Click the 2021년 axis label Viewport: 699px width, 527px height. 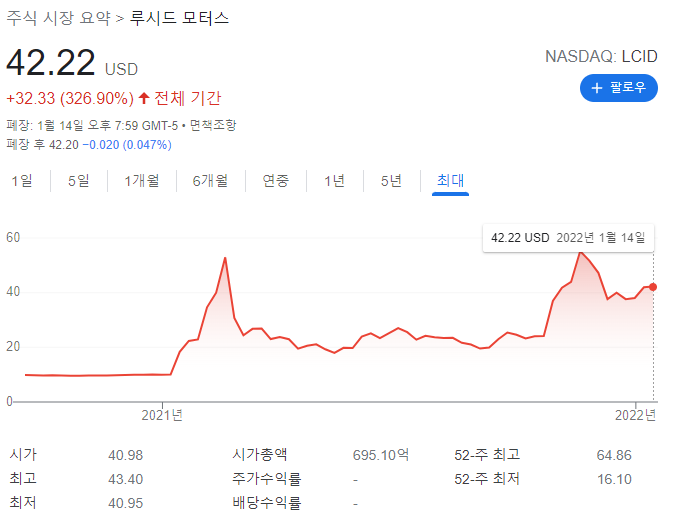(162, 416)
